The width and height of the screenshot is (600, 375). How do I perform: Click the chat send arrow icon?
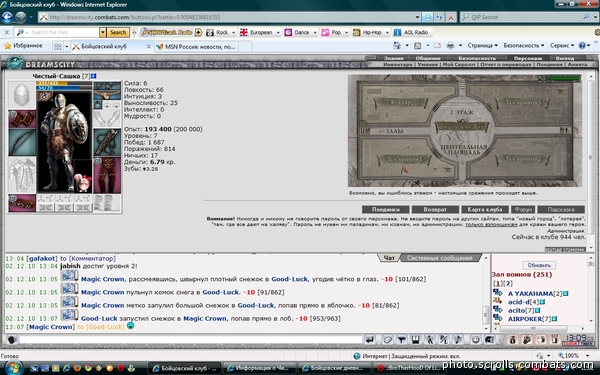coord(369,339)
